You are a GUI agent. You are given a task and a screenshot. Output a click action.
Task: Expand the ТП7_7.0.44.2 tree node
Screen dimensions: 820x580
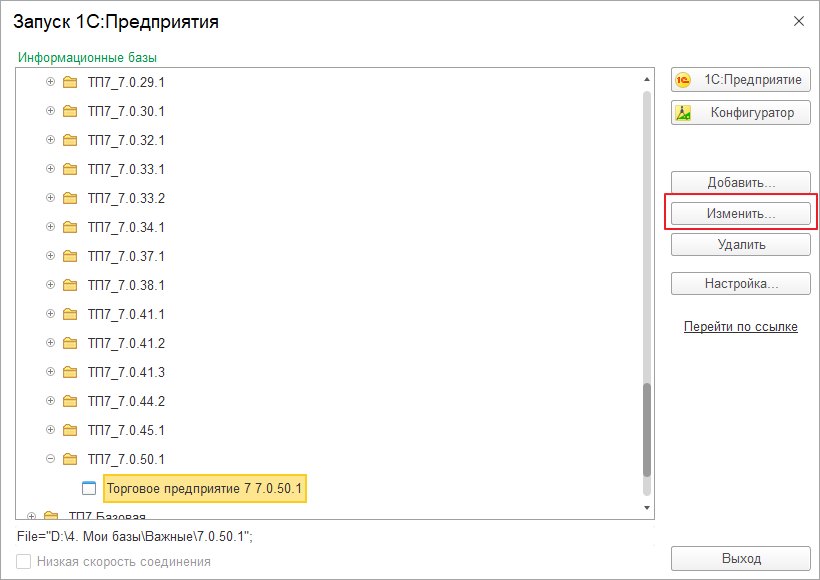(50, 401)
